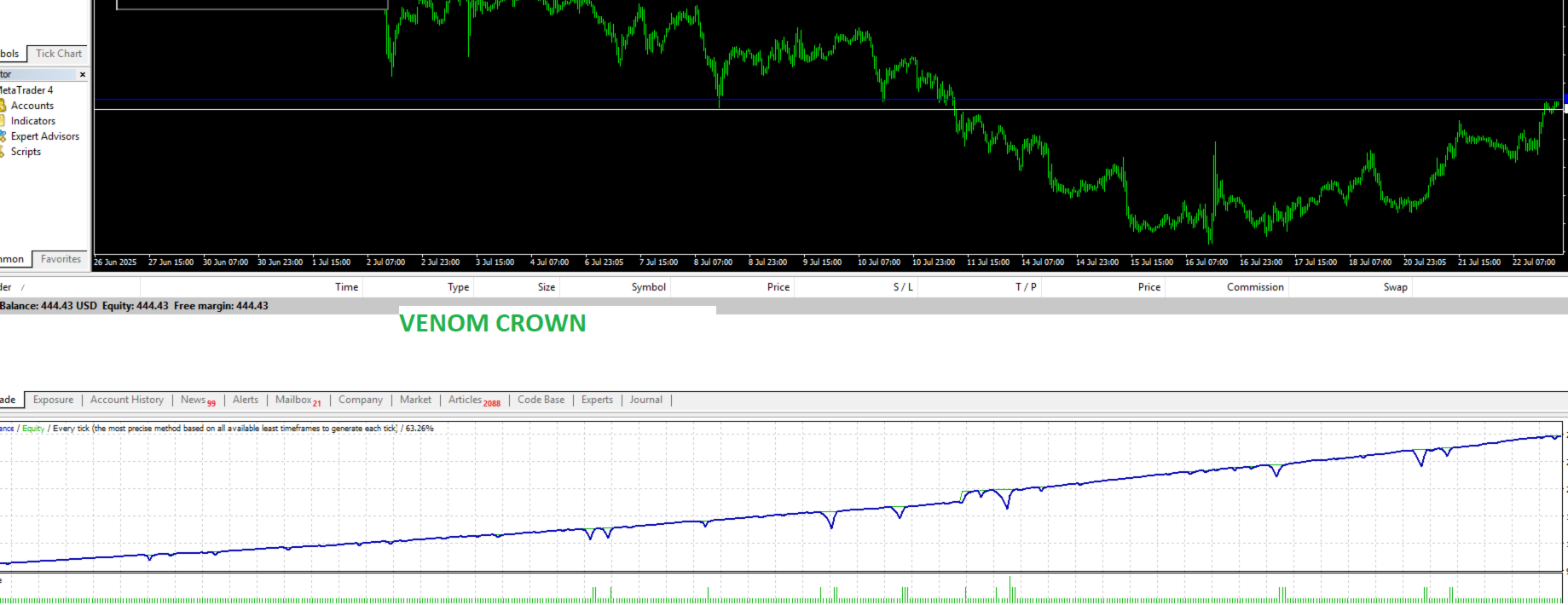The width and height of the screenshot is (1568, 605).
Task: Open the Experts tab
Action: [x=597, y=400]
